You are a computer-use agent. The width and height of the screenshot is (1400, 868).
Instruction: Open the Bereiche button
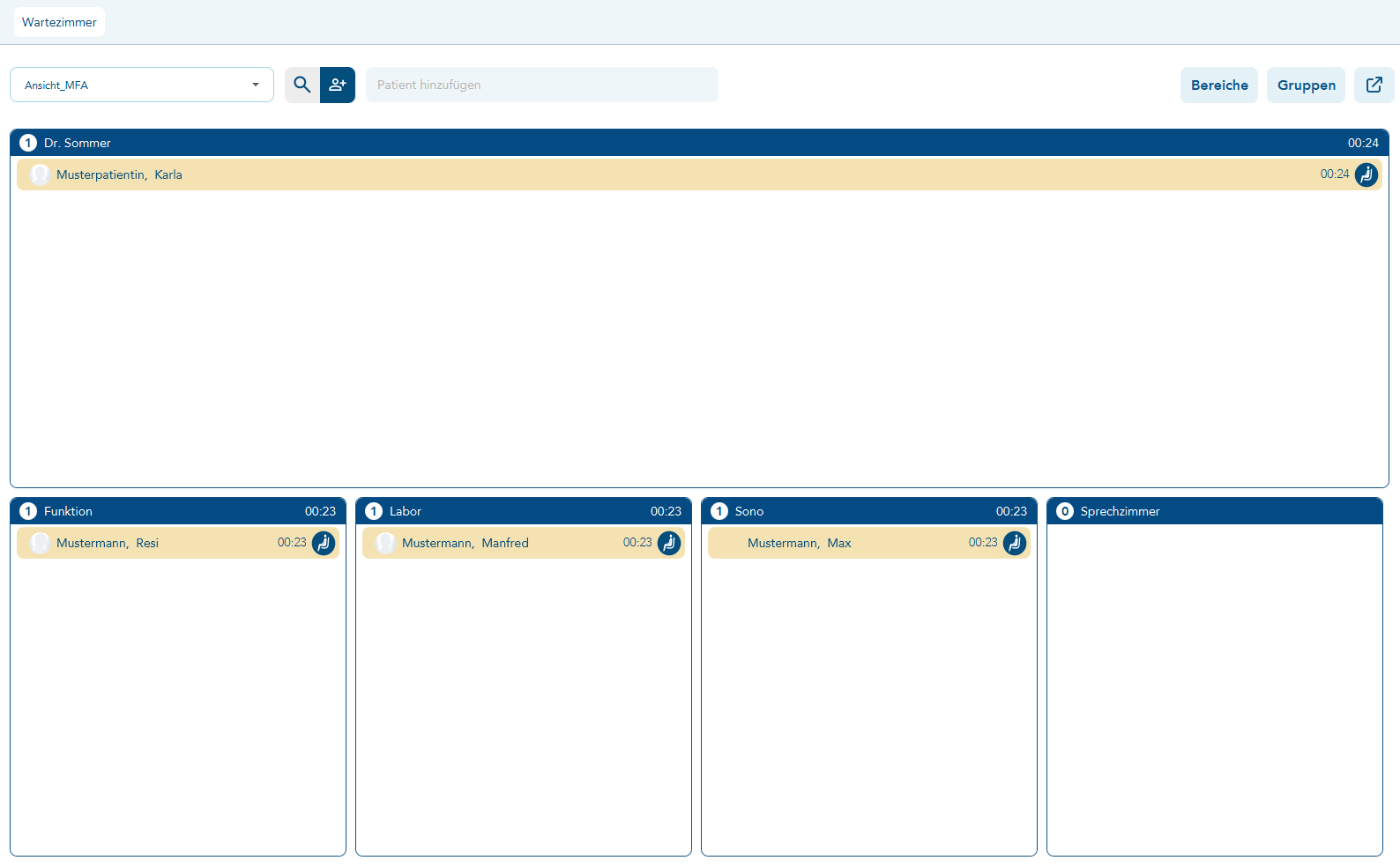click(1218, 85)
